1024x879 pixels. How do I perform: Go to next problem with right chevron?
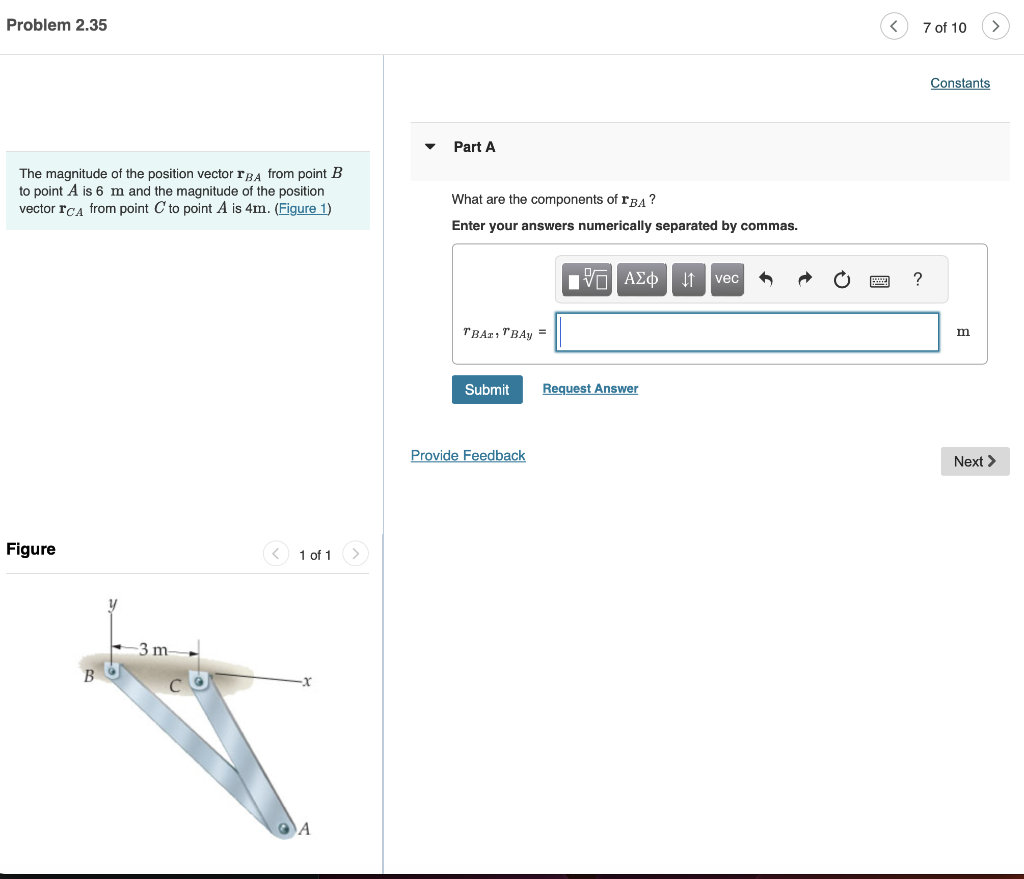(995, 26)
